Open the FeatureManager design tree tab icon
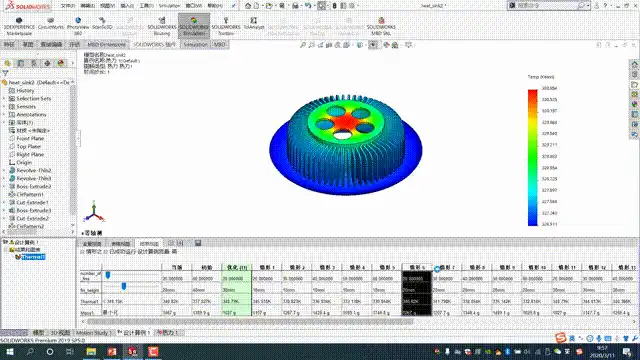 (x=7, y=63)
